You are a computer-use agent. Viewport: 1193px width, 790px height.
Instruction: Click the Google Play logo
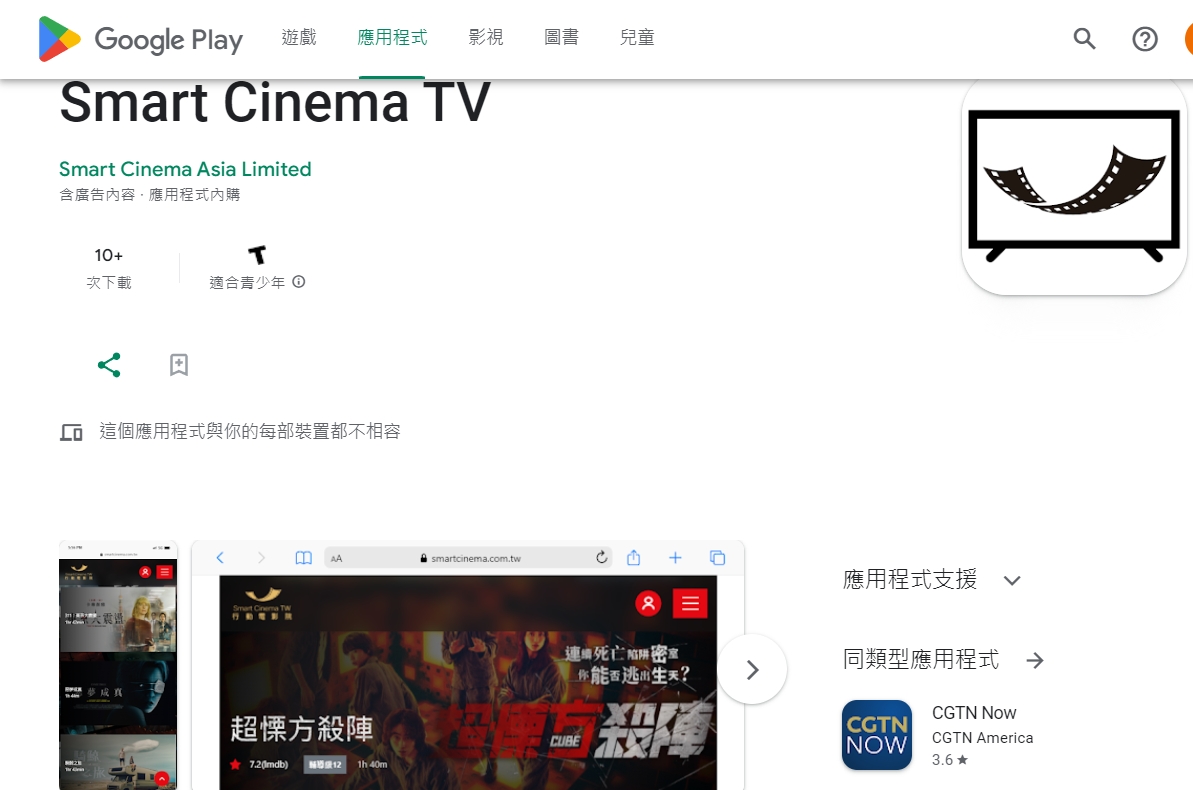click(141, 39)
